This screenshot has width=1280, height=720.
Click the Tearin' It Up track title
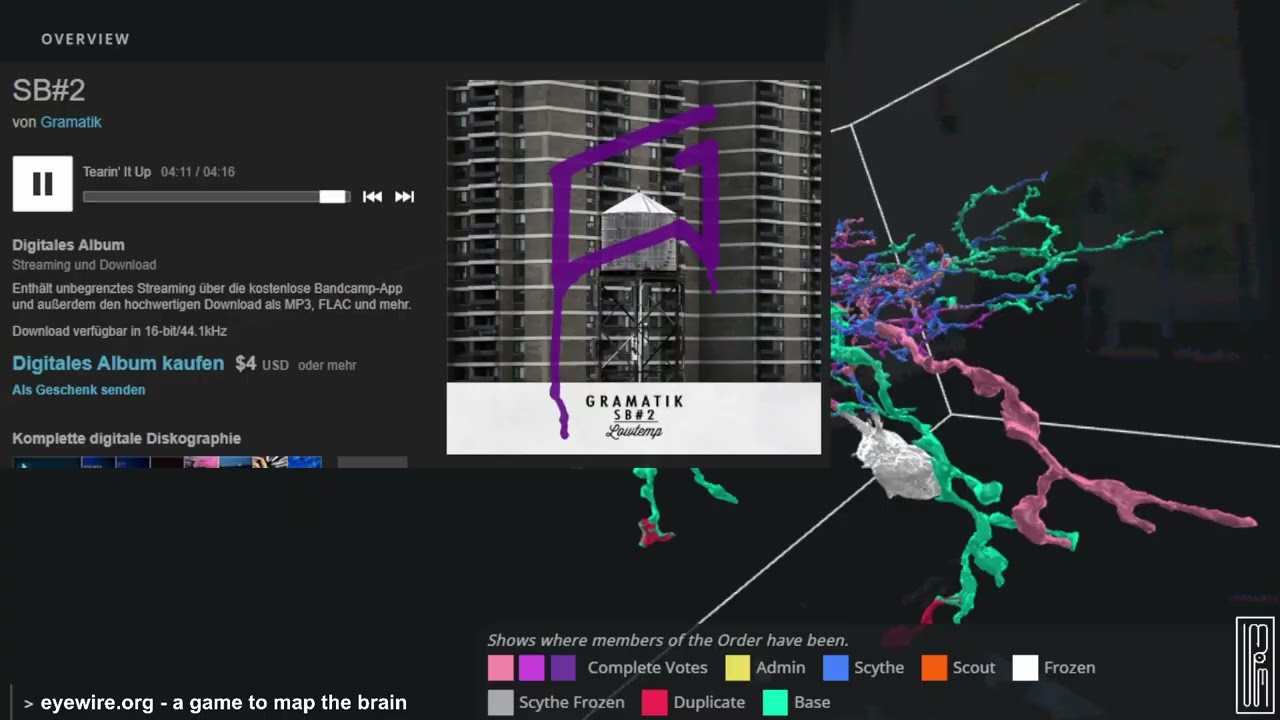pos(117,172)
